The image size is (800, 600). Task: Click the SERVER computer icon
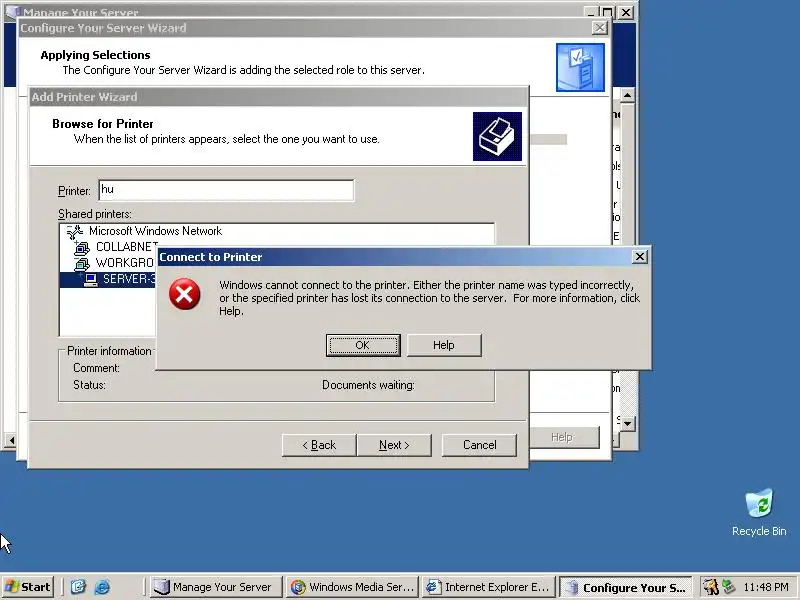coord(90,280)
